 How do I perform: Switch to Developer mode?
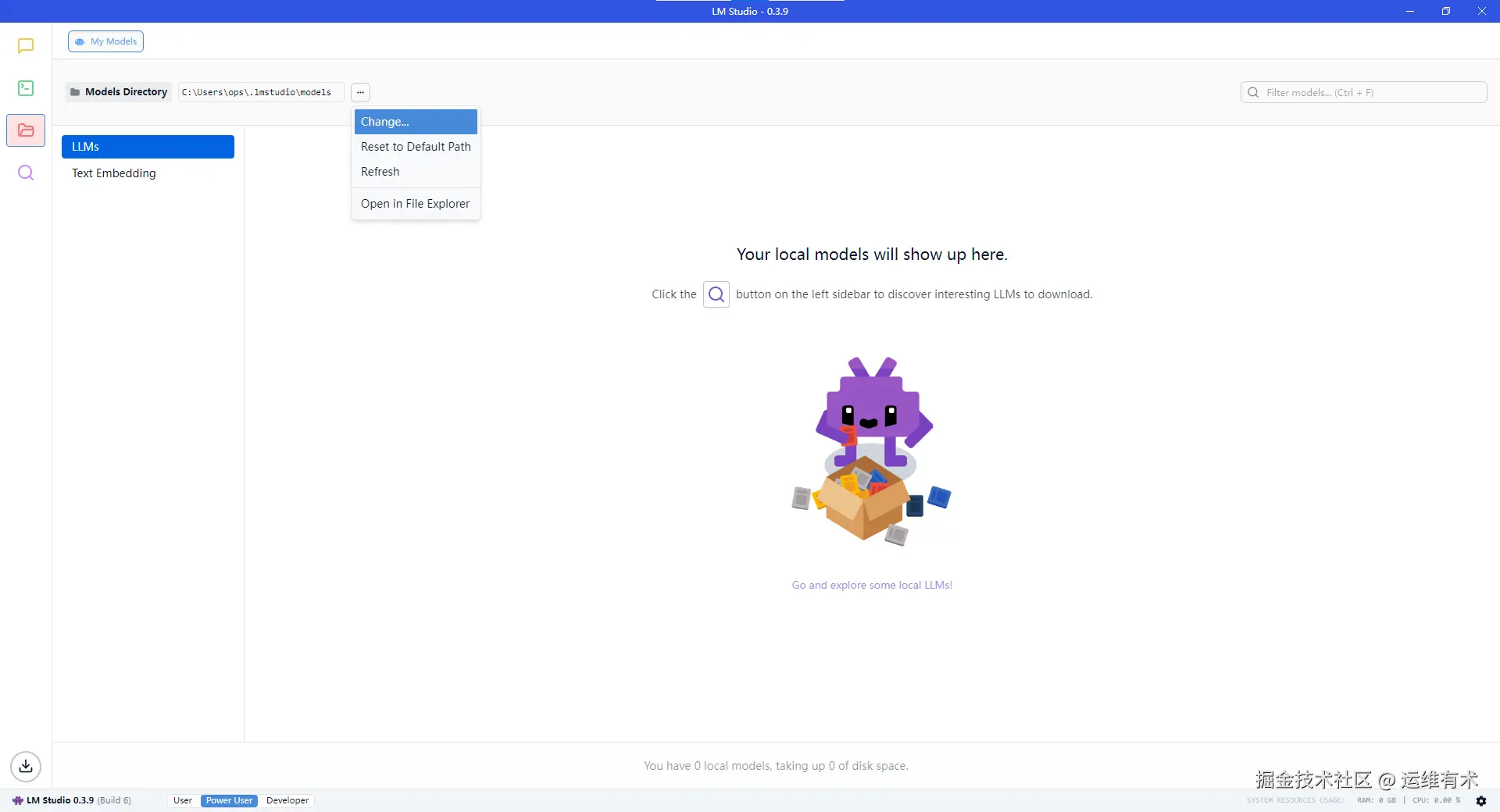[x=287, y=800]
